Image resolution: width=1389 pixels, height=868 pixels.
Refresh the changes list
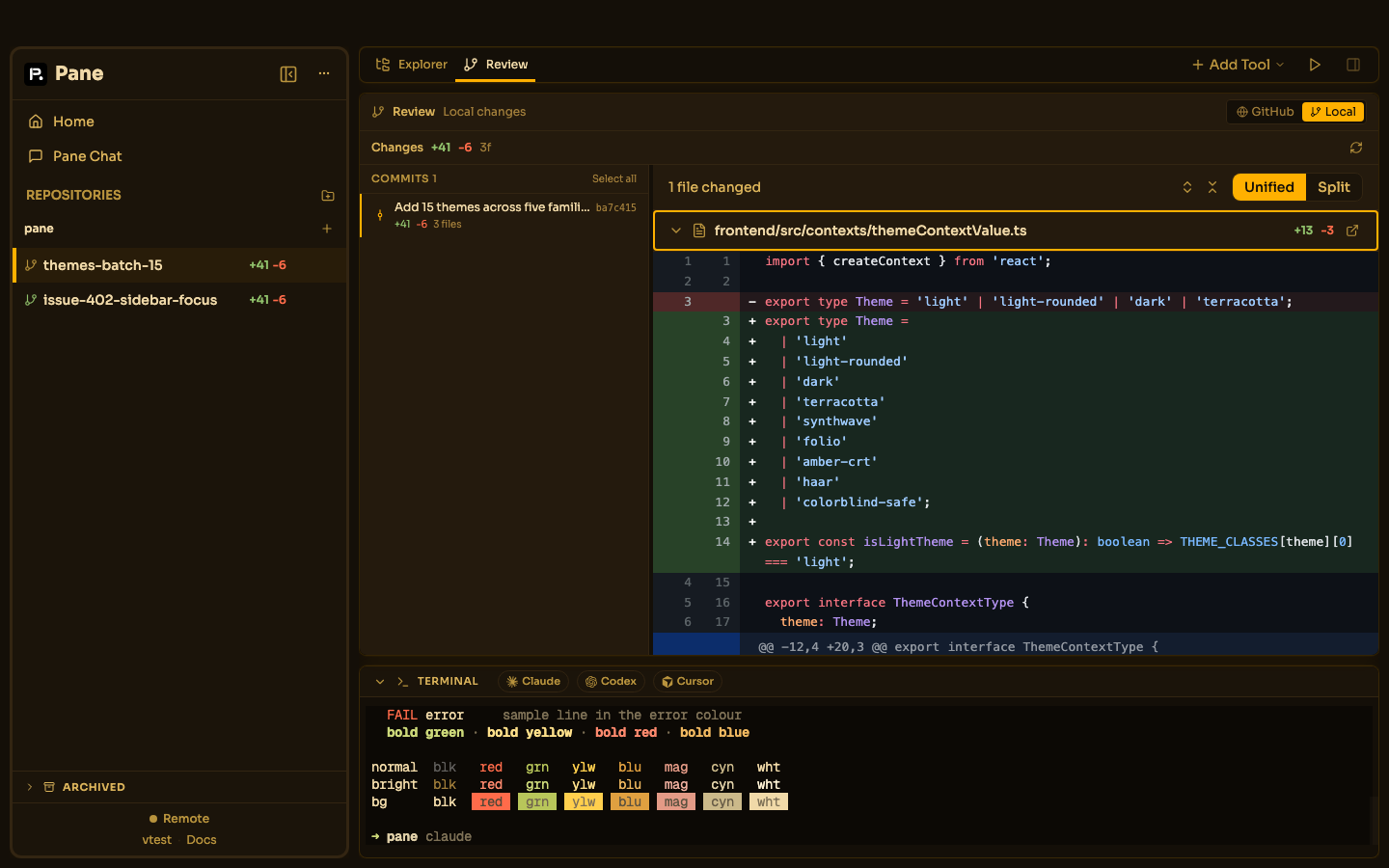[x=1356, y=148]
